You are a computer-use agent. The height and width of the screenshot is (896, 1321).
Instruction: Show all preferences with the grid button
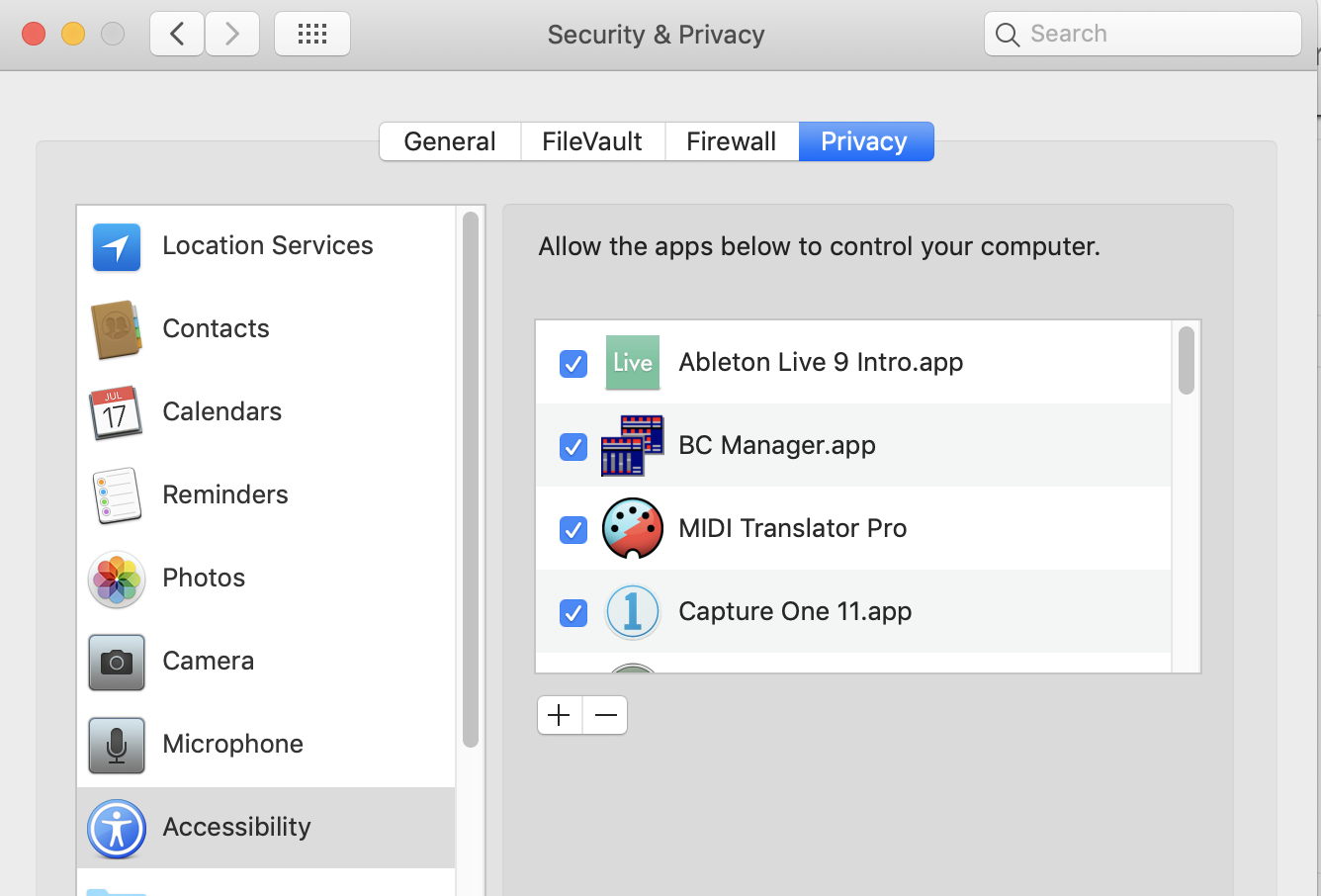pos(312,34)
